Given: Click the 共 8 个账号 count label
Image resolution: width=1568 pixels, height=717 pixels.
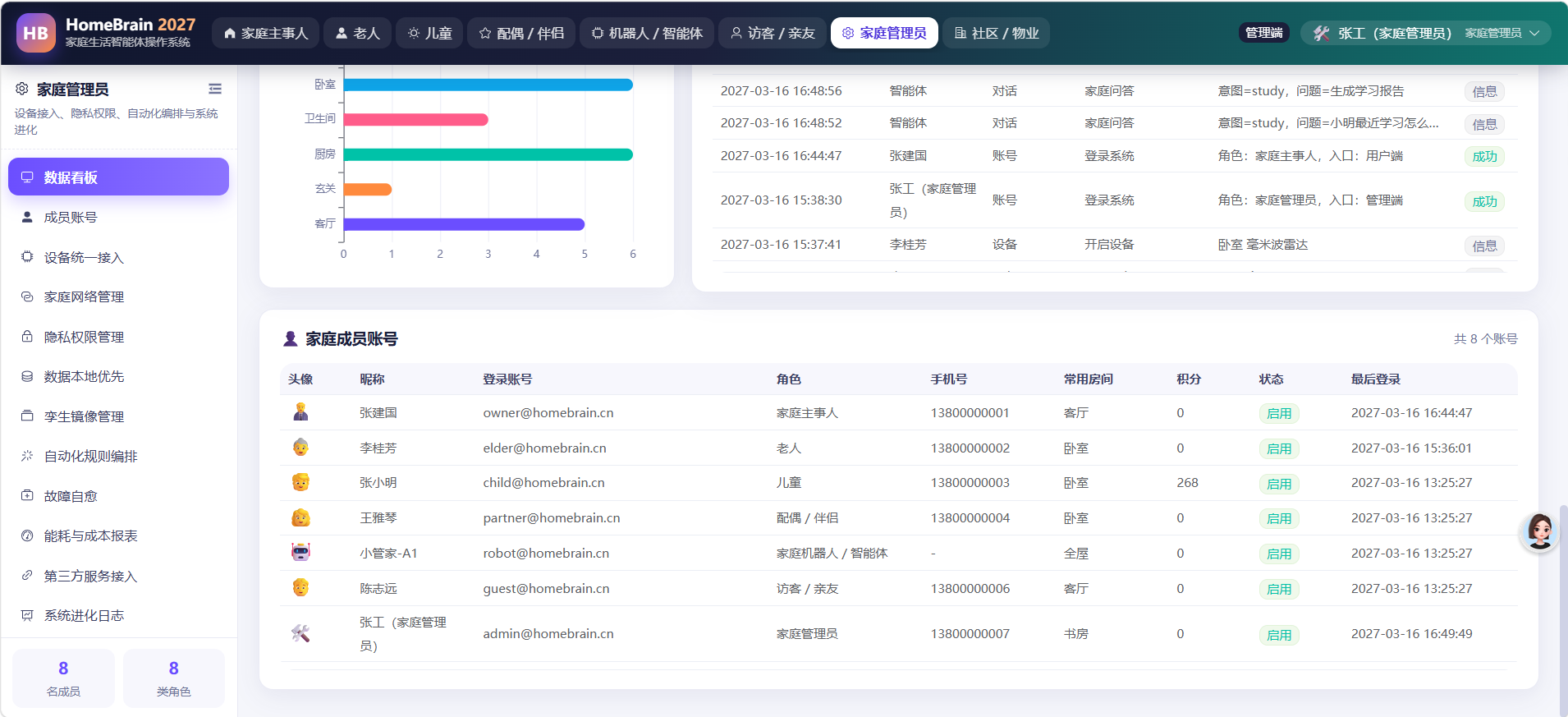Looking at the screenshot, I should [1485, 339].
